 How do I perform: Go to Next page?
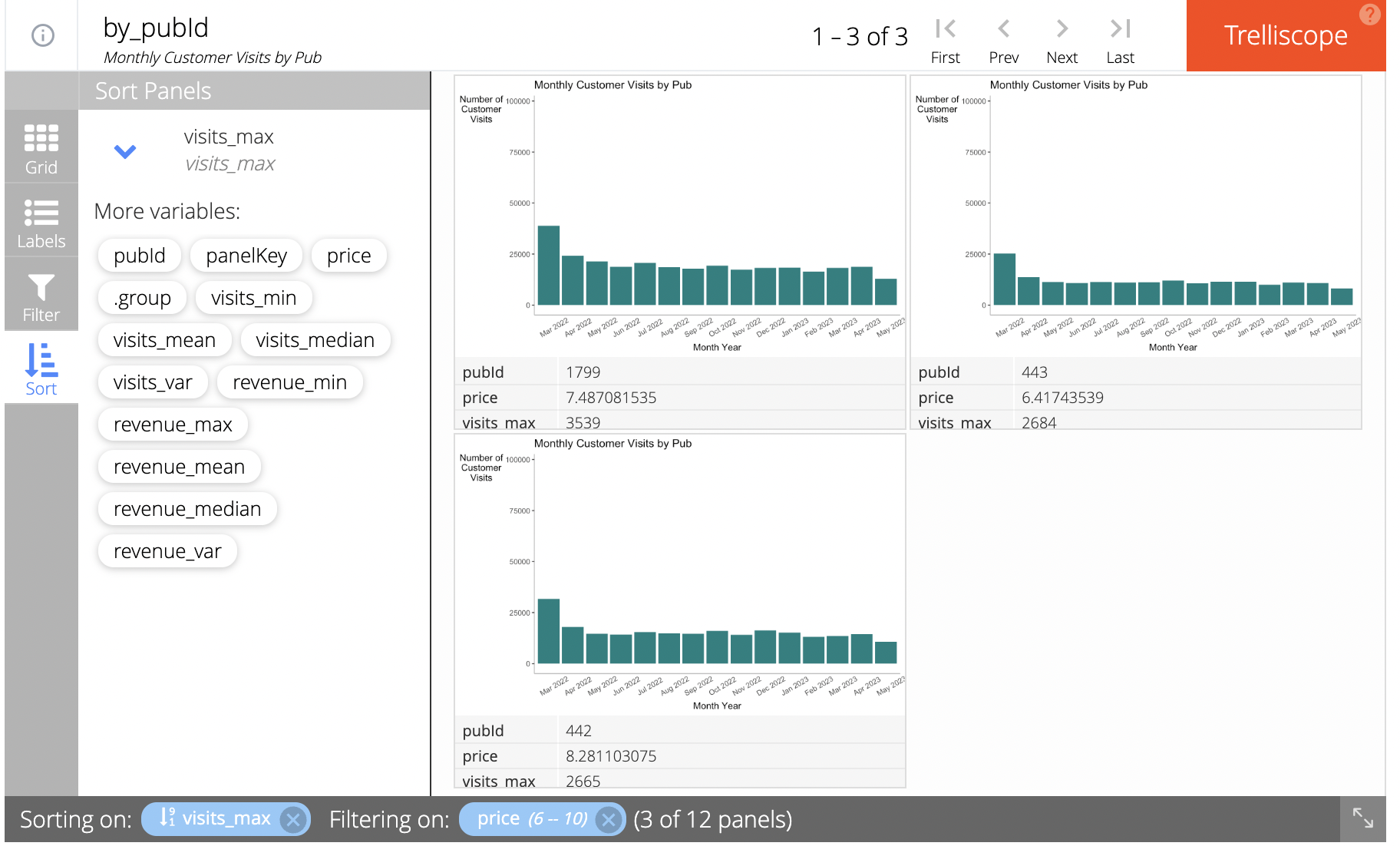(1062, 41)
